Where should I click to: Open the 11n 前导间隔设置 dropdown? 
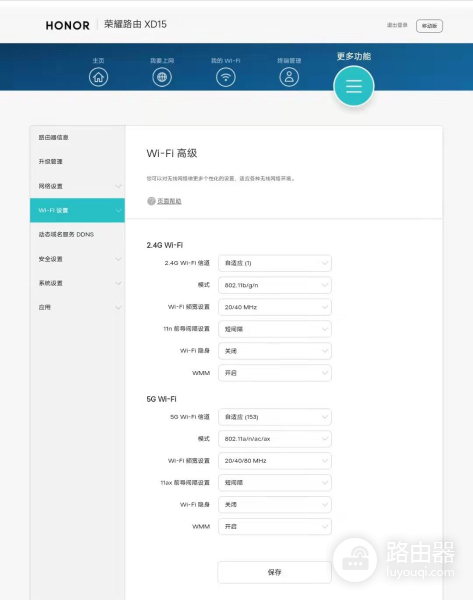pos(275,329)
